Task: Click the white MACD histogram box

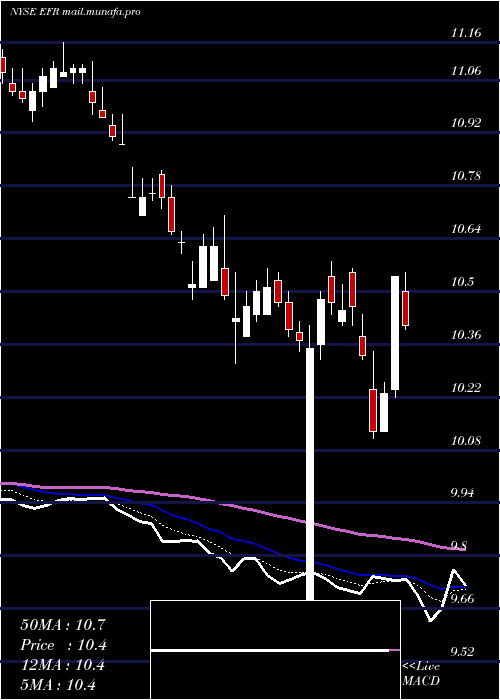Action: click(275, 650)
